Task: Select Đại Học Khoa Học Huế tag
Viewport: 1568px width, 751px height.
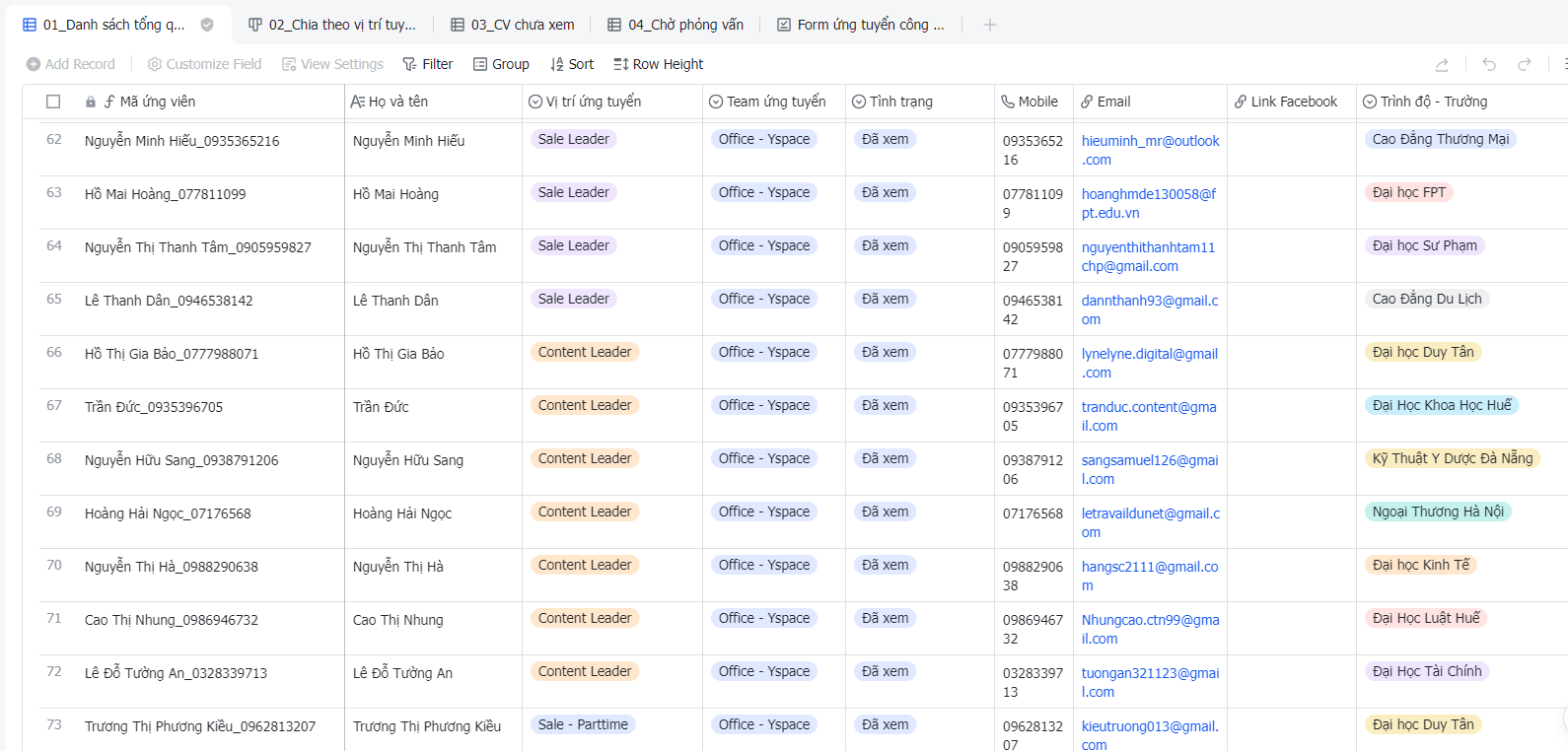Action: 1442,405
